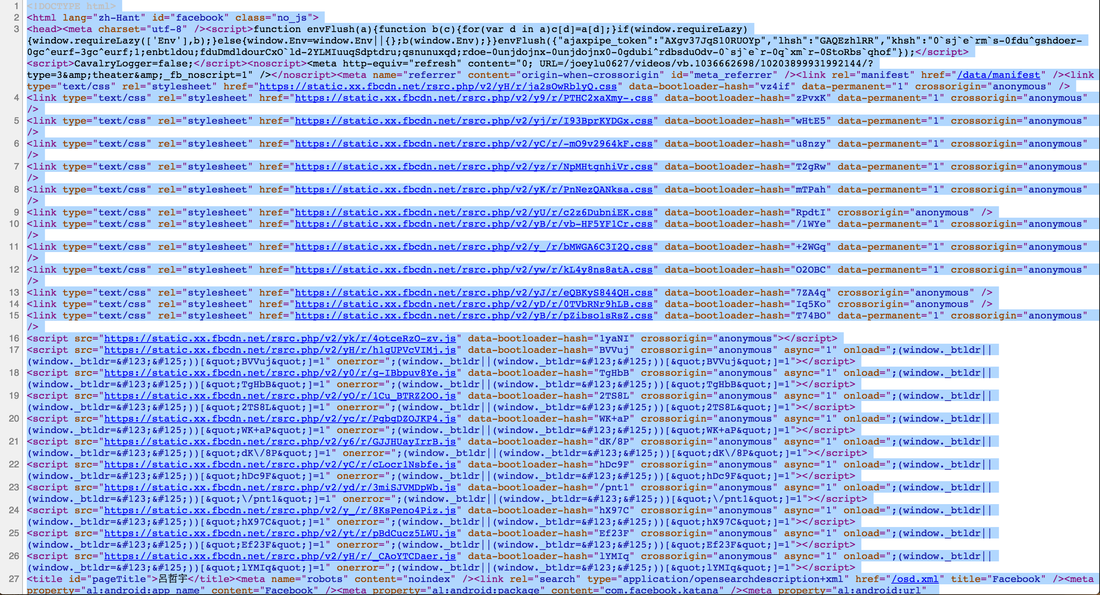
Task: Click the kL4y8ns8atA.css link
Action: point(474,269)
